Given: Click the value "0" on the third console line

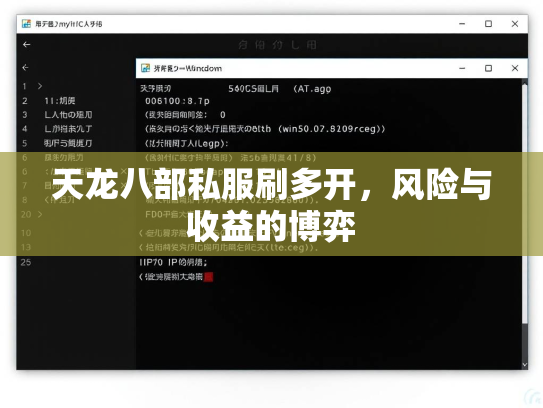Looking at the screenshot, I should coord(223,115).
